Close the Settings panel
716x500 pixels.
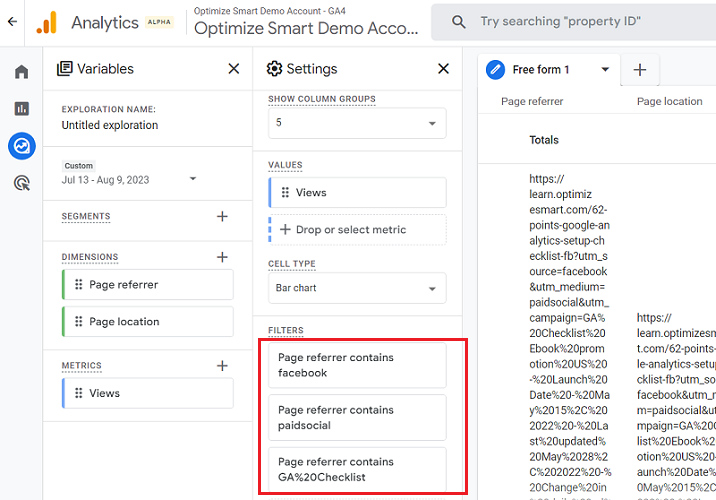pos(444,69)
